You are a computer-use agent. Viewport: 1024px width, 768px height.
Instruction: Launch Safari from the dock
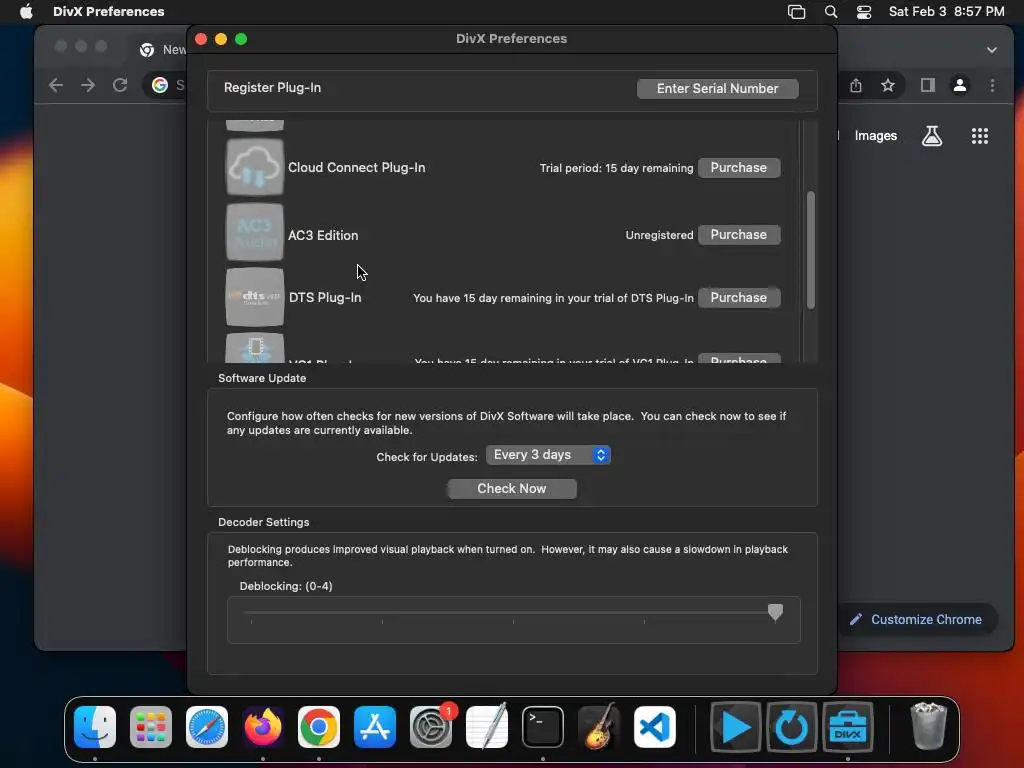pos(207,727)
